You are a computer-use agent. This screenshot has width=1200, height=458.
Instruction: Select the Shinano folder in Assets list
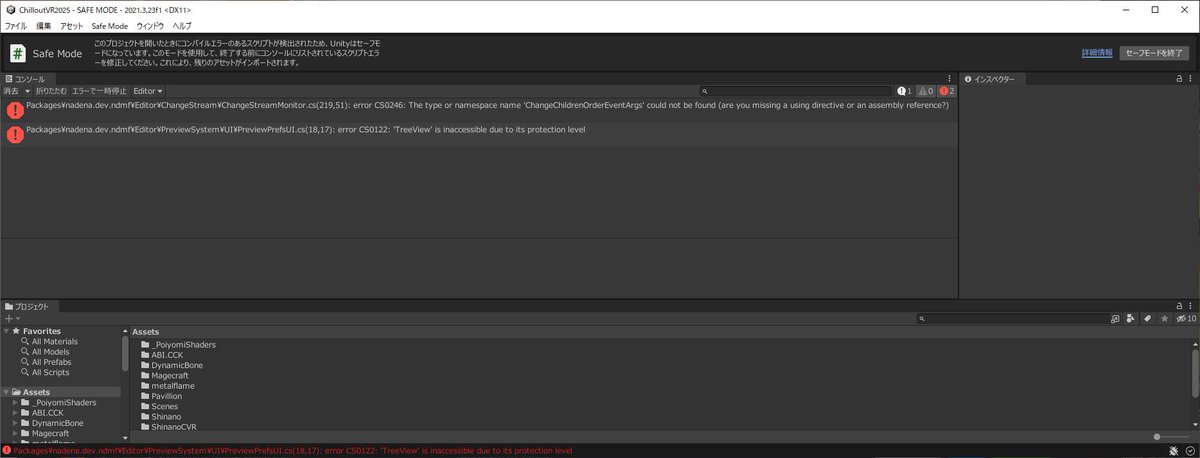(161, 416)
